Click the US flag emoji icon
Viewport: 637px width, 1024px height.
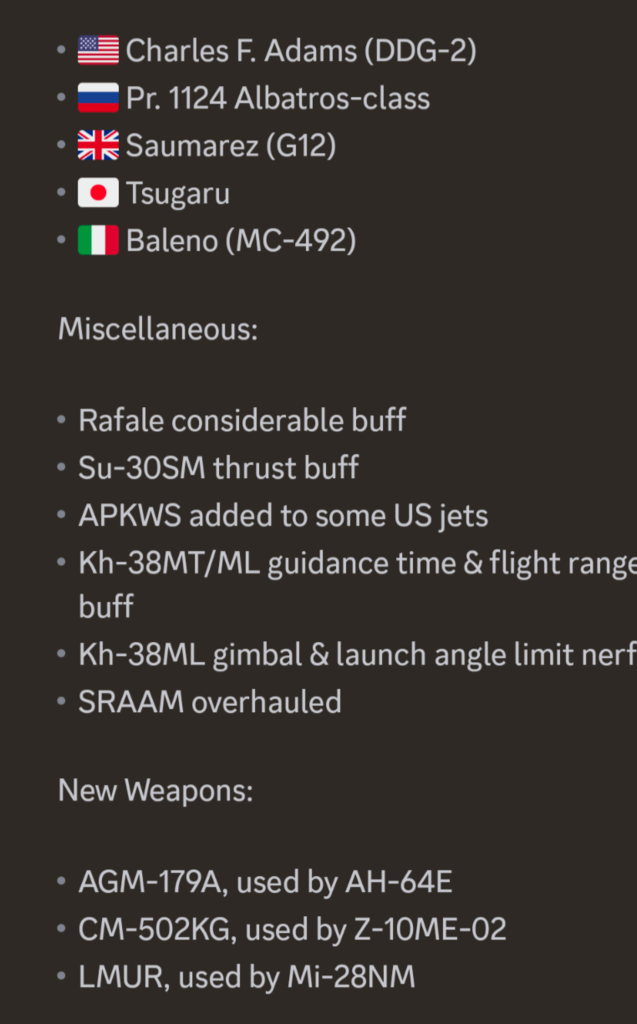point(98,50)
